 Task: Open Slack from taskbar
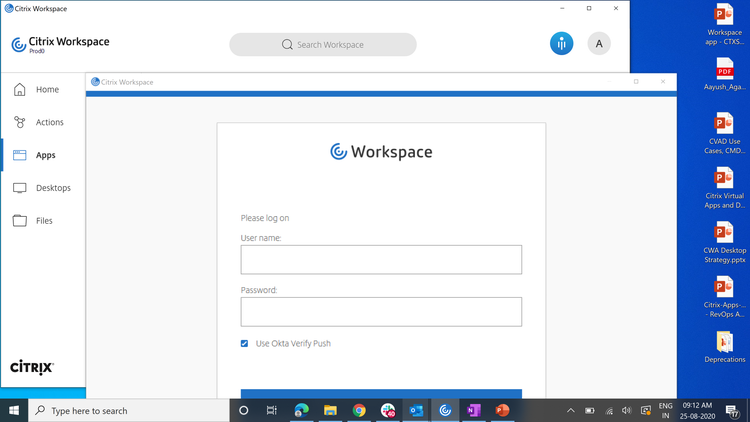[388, 411]
